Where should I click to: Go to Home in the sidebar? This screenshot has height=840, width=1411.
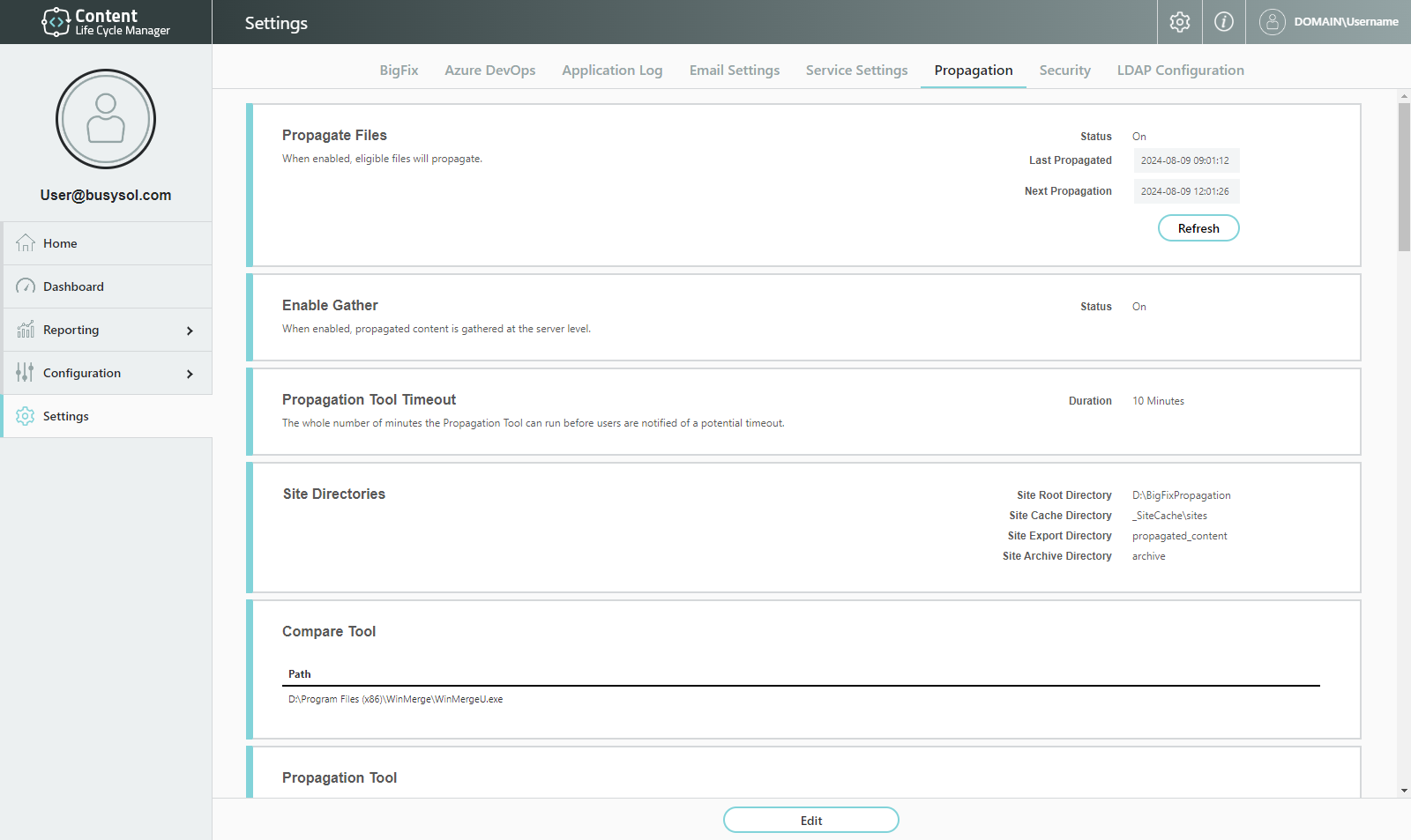pos(108,243)
